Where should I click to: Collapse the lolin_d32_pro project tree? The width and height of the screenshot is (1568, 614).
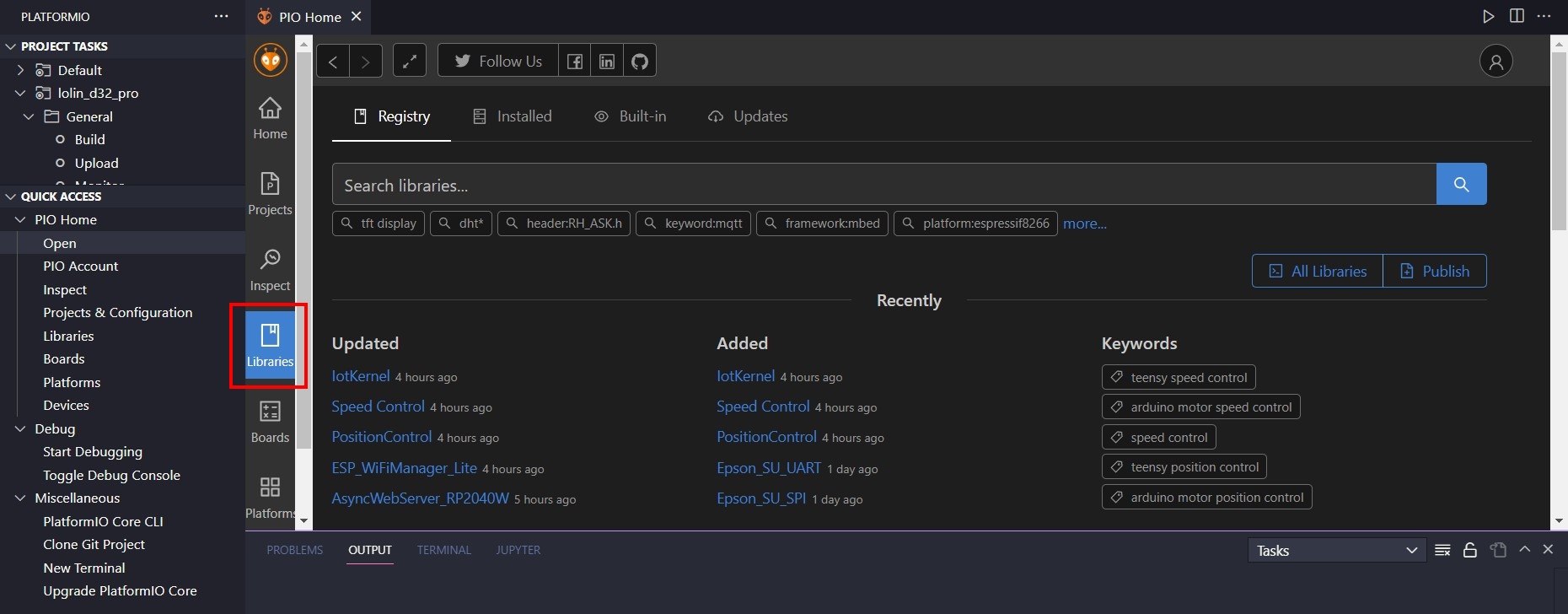click(x=21, y=93)
